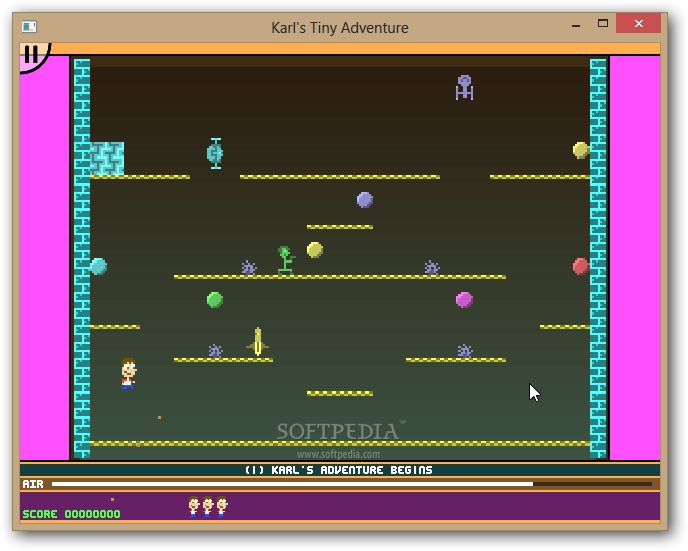
Task: Click the Karl player character sprite
Action: pyautogui.click(x=129, y=373)
